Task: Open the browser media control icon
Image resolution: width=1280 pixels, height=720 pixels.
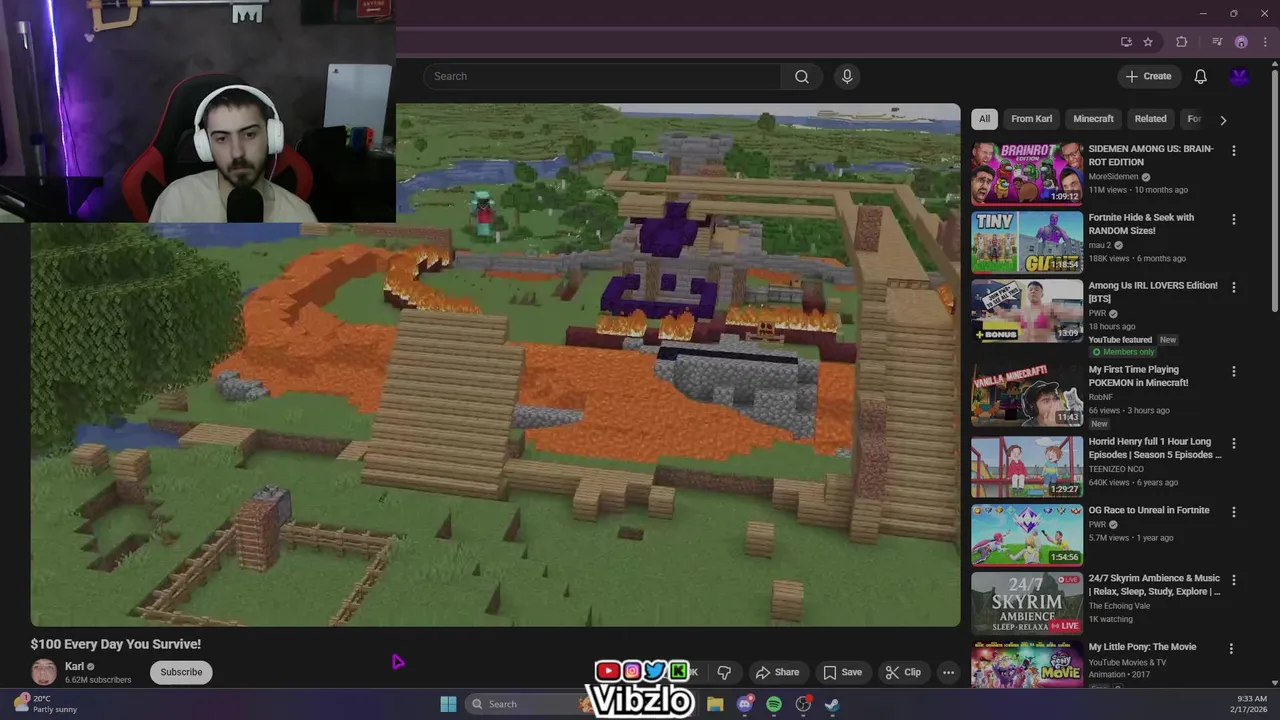Action: coord(1216,42)
